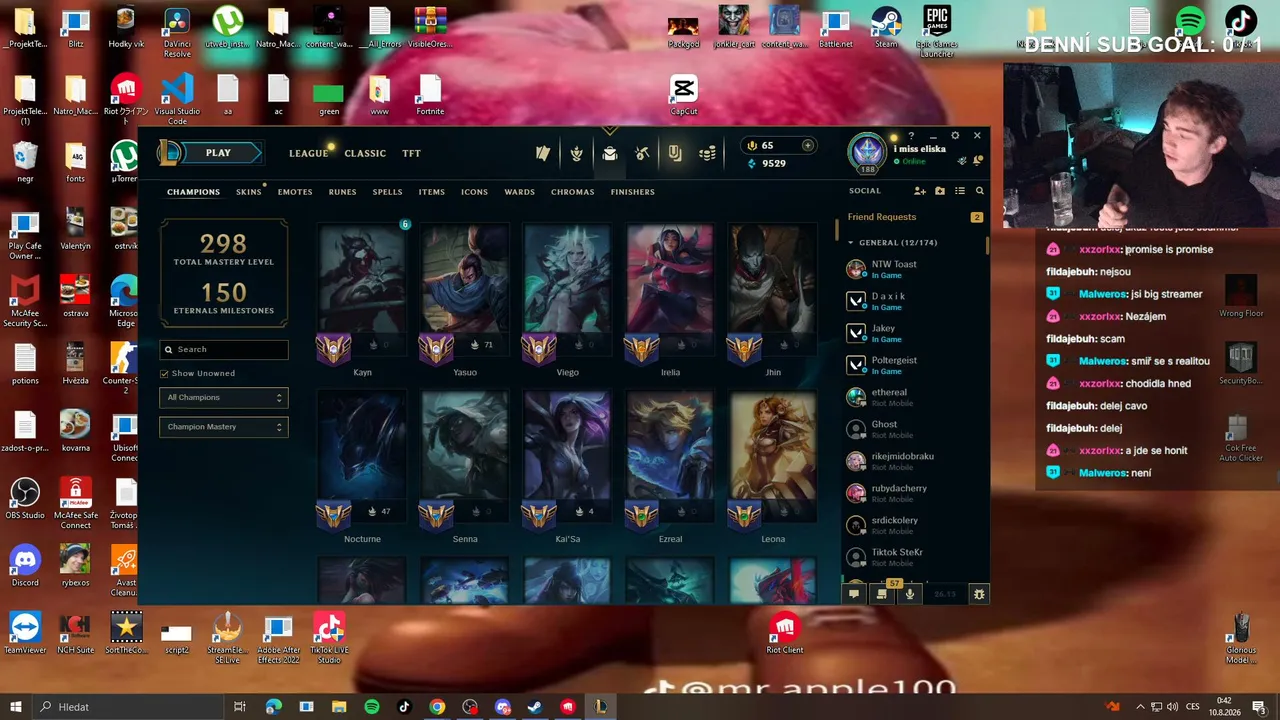The height and width of the screenshot is (720, 1280).
Task: Open Discord desktop shortcut
Action: [25, 566]
